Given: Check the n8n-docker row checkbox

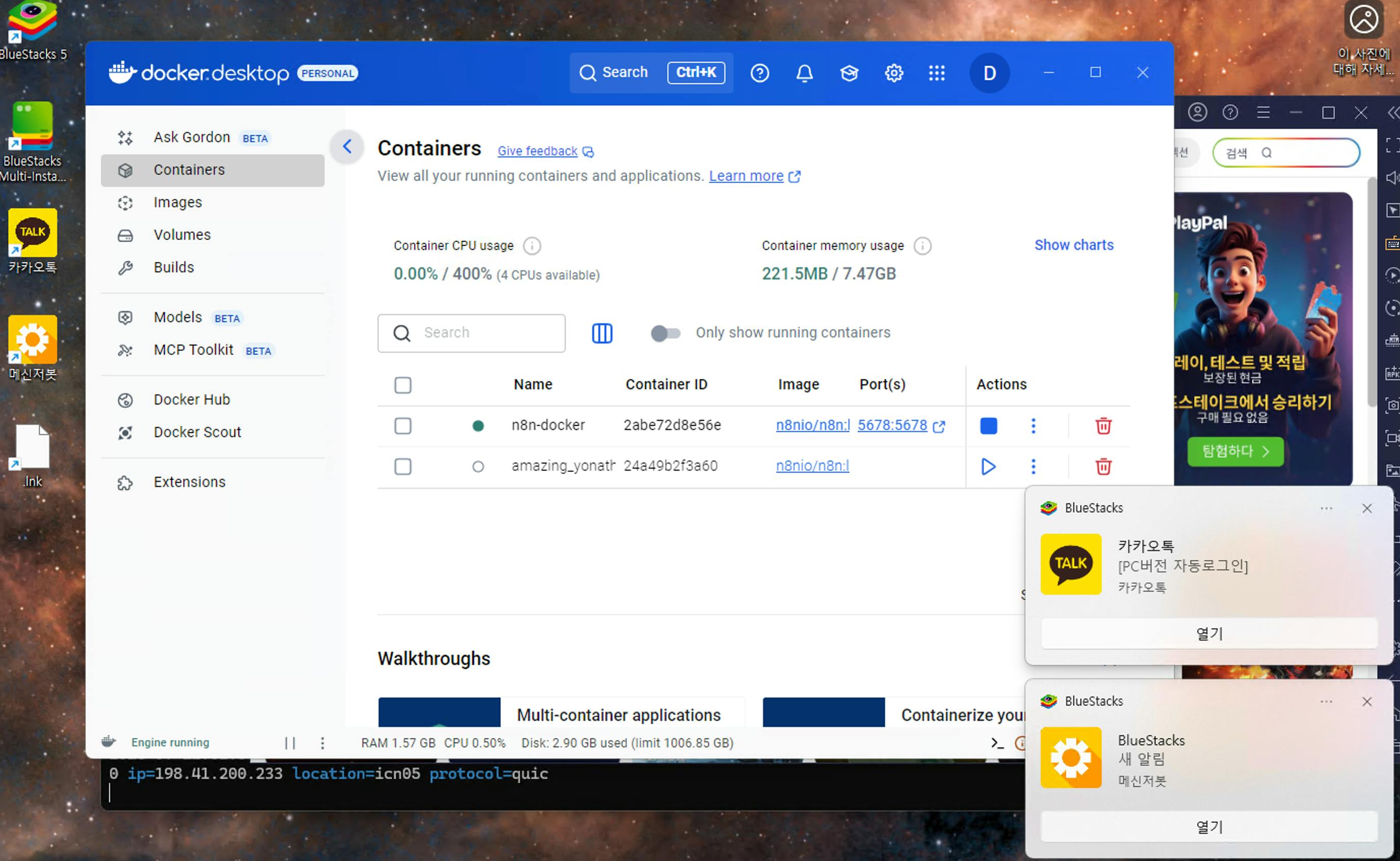Looking at the screenshot, I should (x=403, y=426).
